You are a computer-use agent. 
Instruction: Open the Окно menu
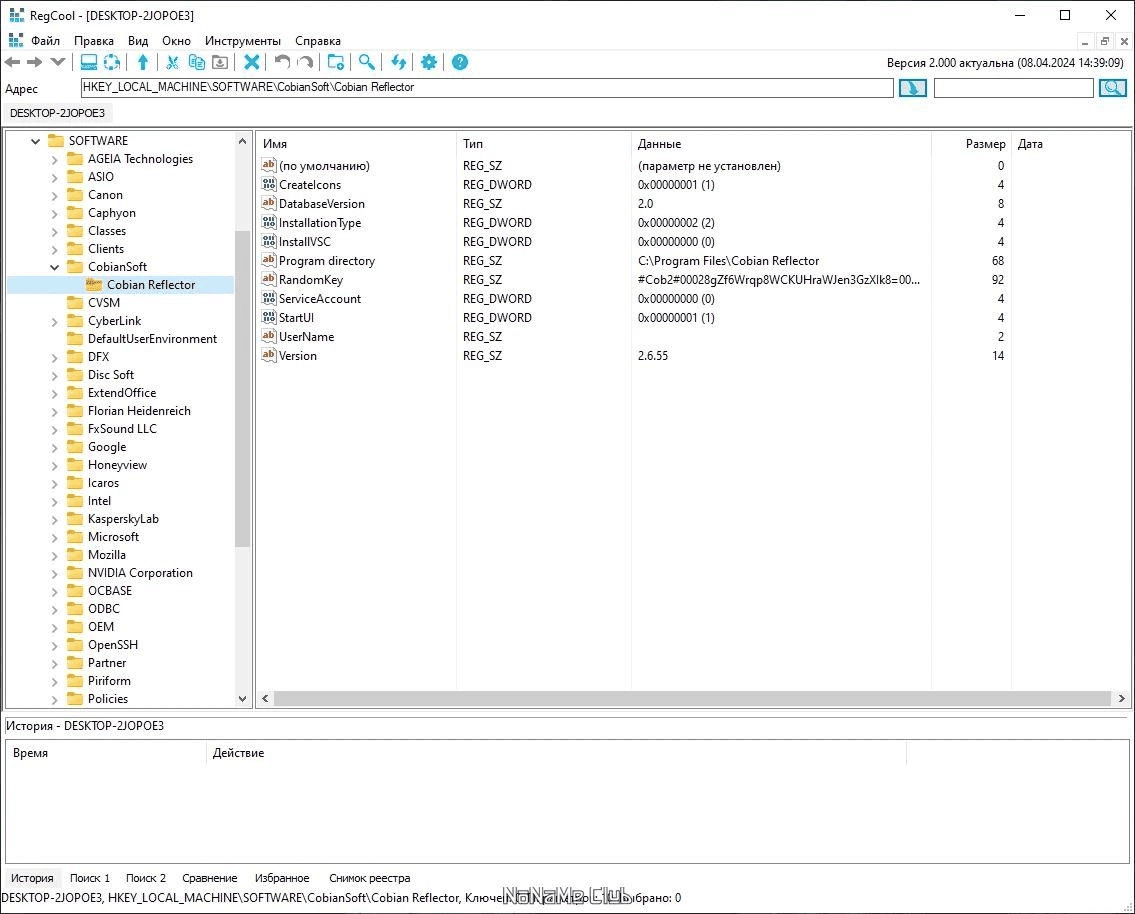177,41
